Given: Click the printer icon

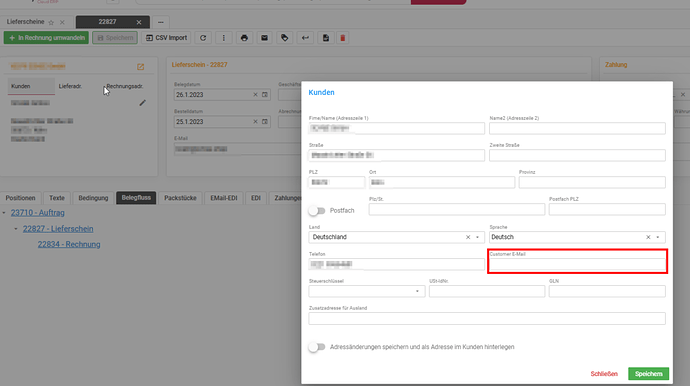Looking at the screenshot, I should (x=244, y=38).
